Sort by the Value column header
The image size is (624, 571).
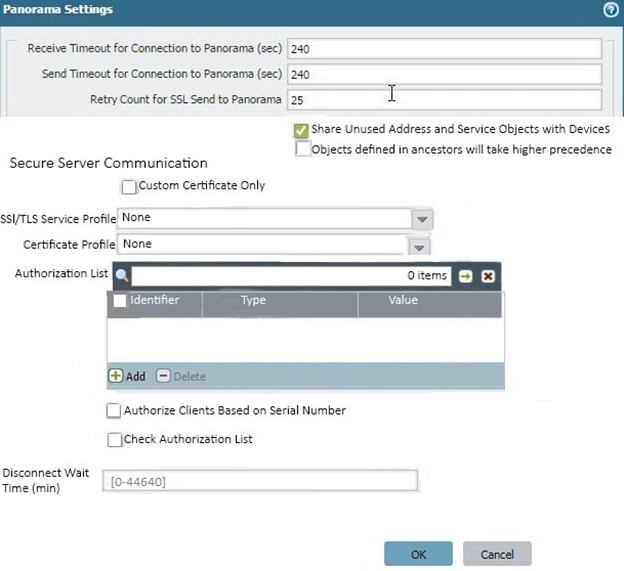point(403,300)
